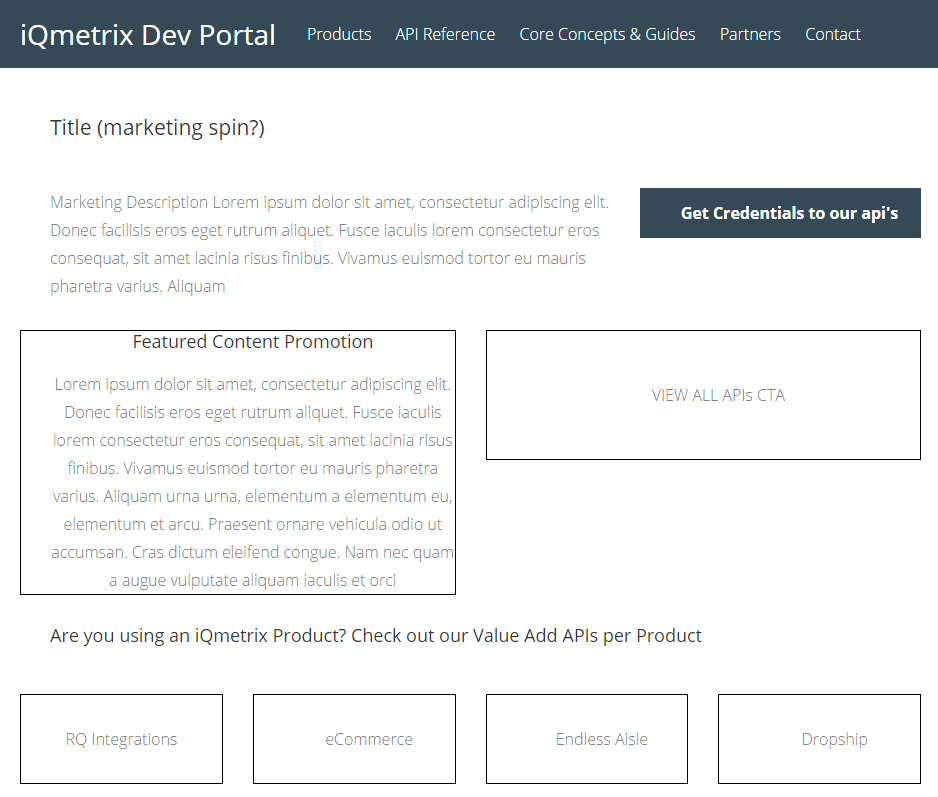The image size is (938, 797).
Task: Open the Partners navigation link
Action: (750, 35)
